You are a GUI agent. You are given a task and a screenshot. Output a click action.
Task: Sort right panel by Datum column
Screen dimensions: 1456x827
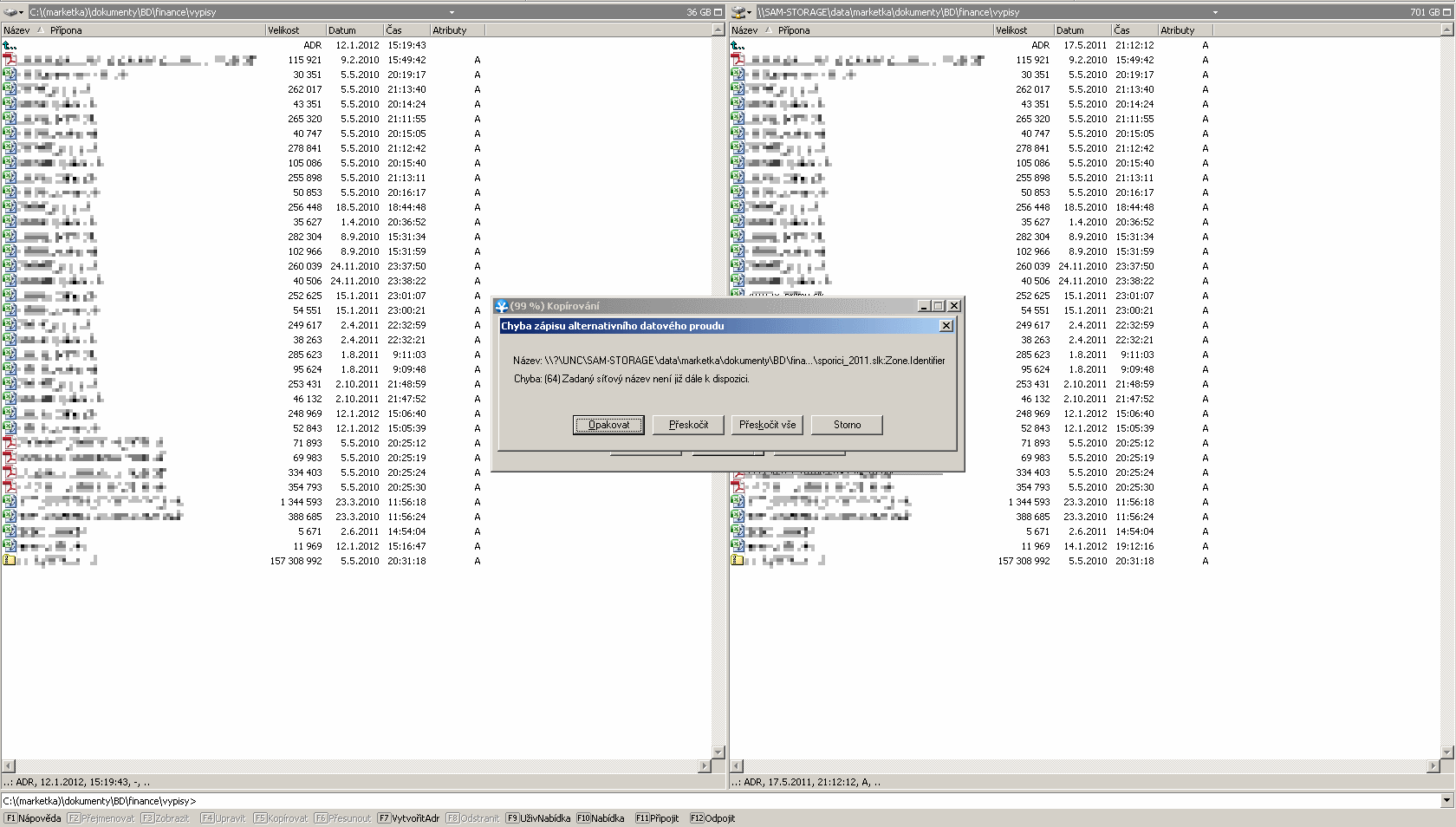(1080, 30)
